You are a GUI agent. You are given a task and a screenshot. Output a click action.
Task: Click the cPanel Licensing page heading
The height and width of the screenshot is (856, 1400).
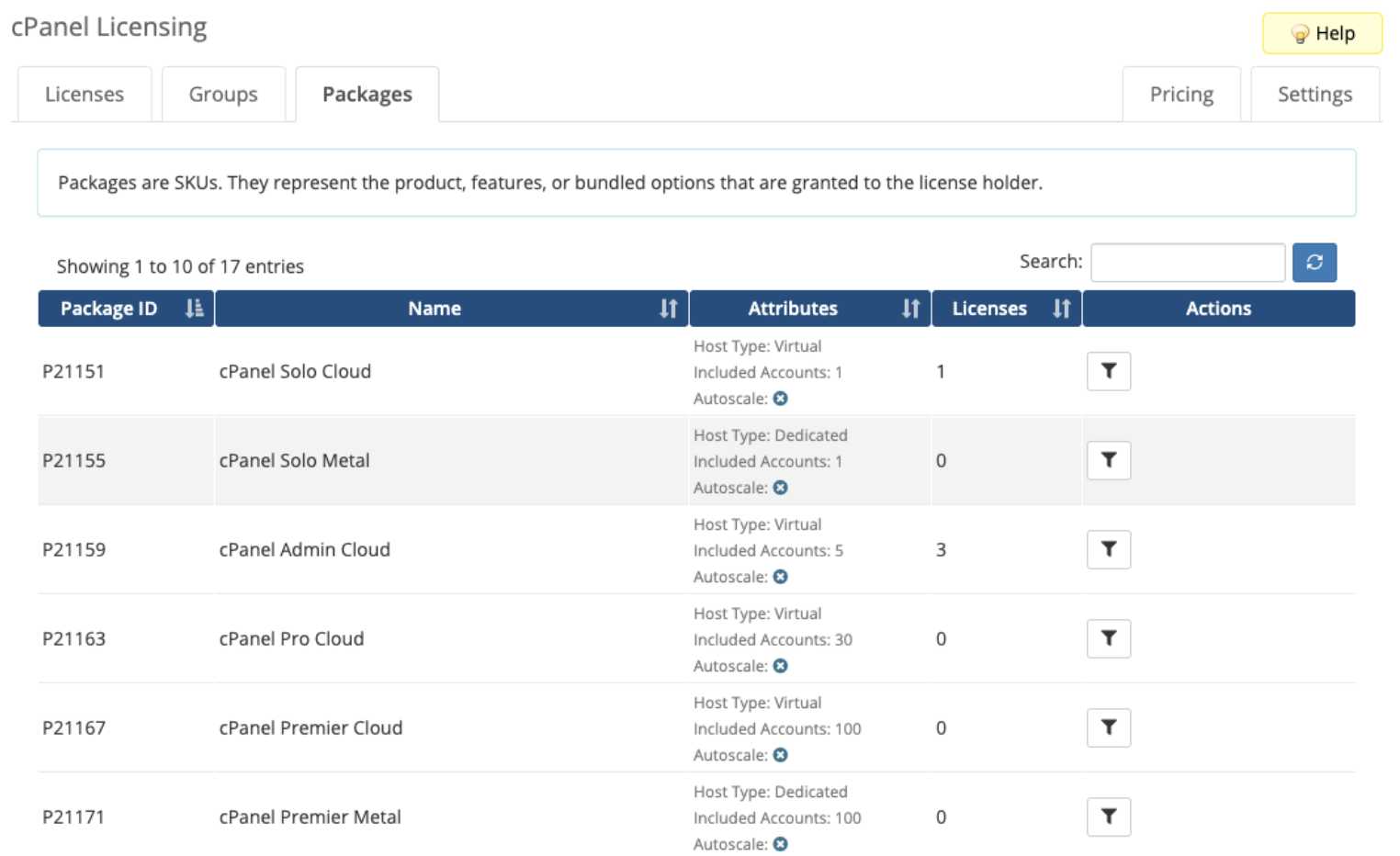pyautogui.click(x=108, y=27)
